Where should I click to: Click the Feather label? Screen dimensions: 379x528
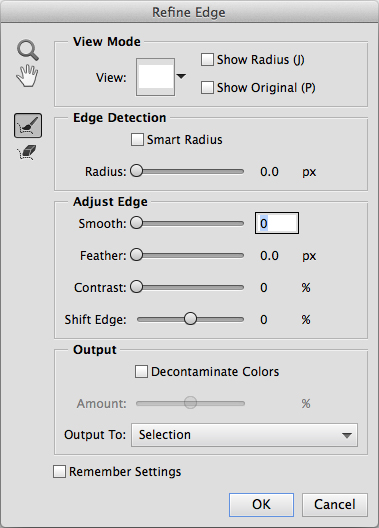(x=103, y=256)
